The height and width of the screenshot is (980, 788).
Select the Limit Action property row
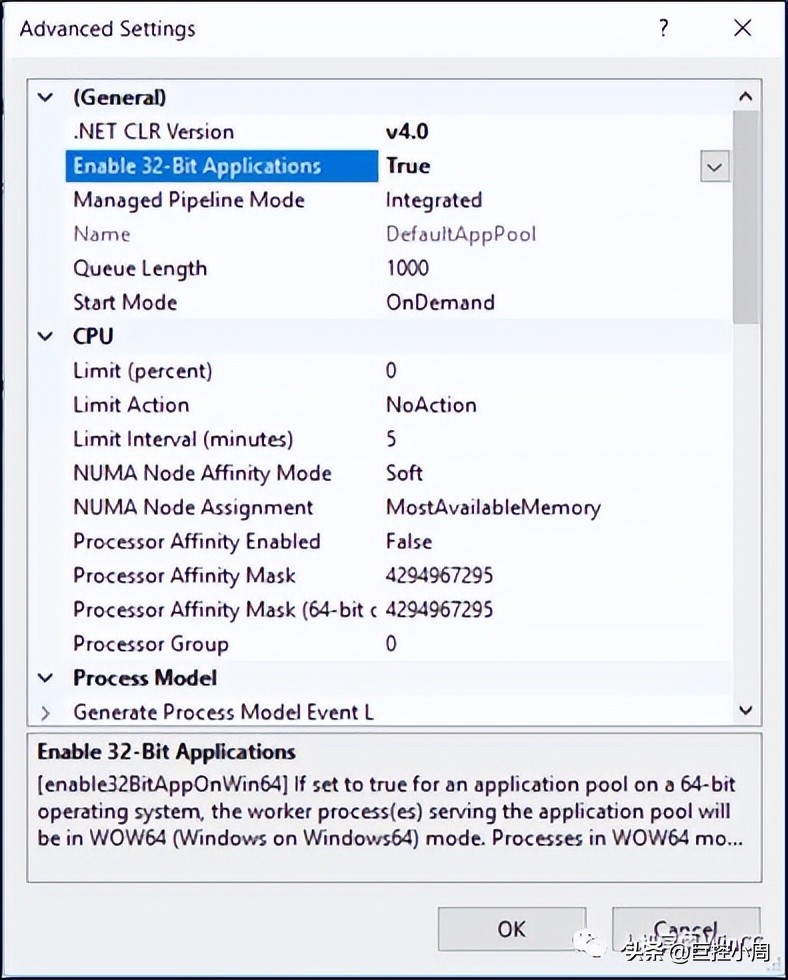[131, 405]
